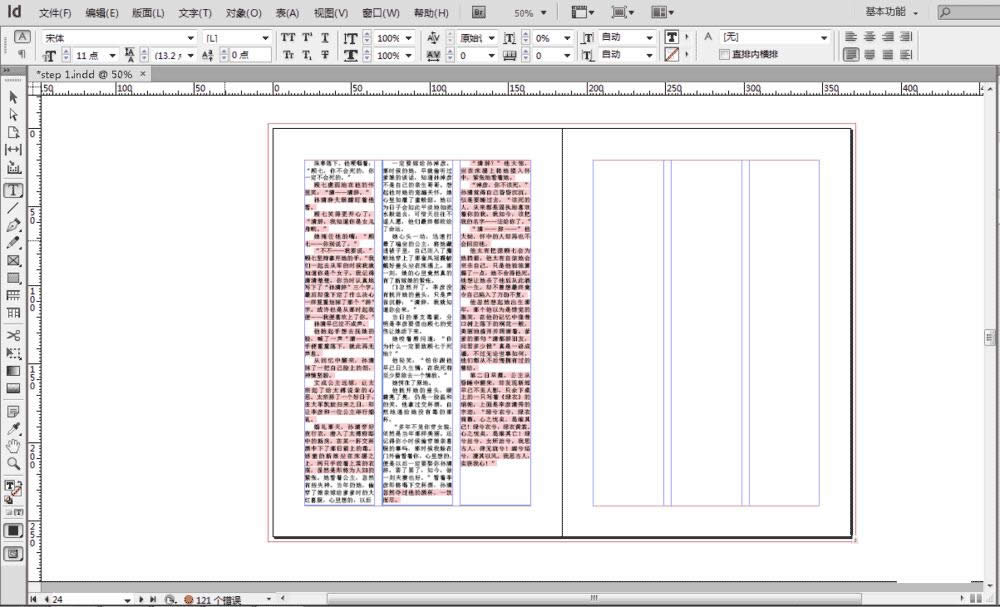Select the Scissors tool

coord(14,338)
